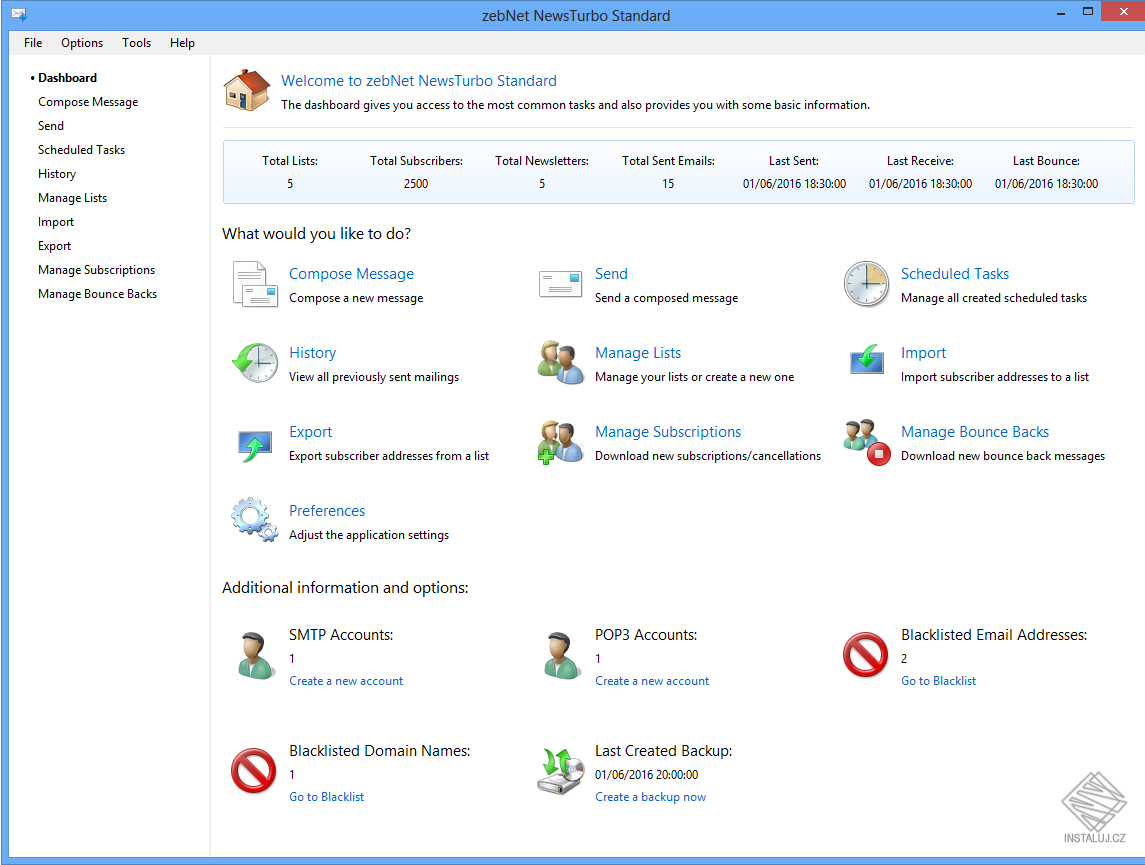
Task: Open Scheduled Tasks in the sidebar
Action: coord(81,150)
